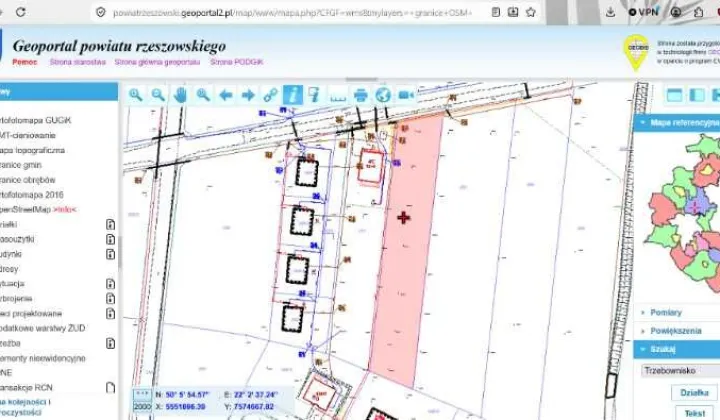
Task: Click the OpenStreetMap >Info< link
Action: [x=64, y=210]
